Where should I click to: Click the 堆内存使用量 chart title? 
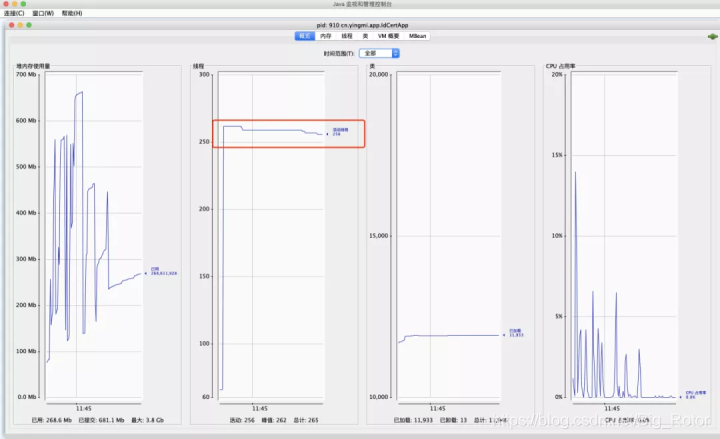[33, 66]
